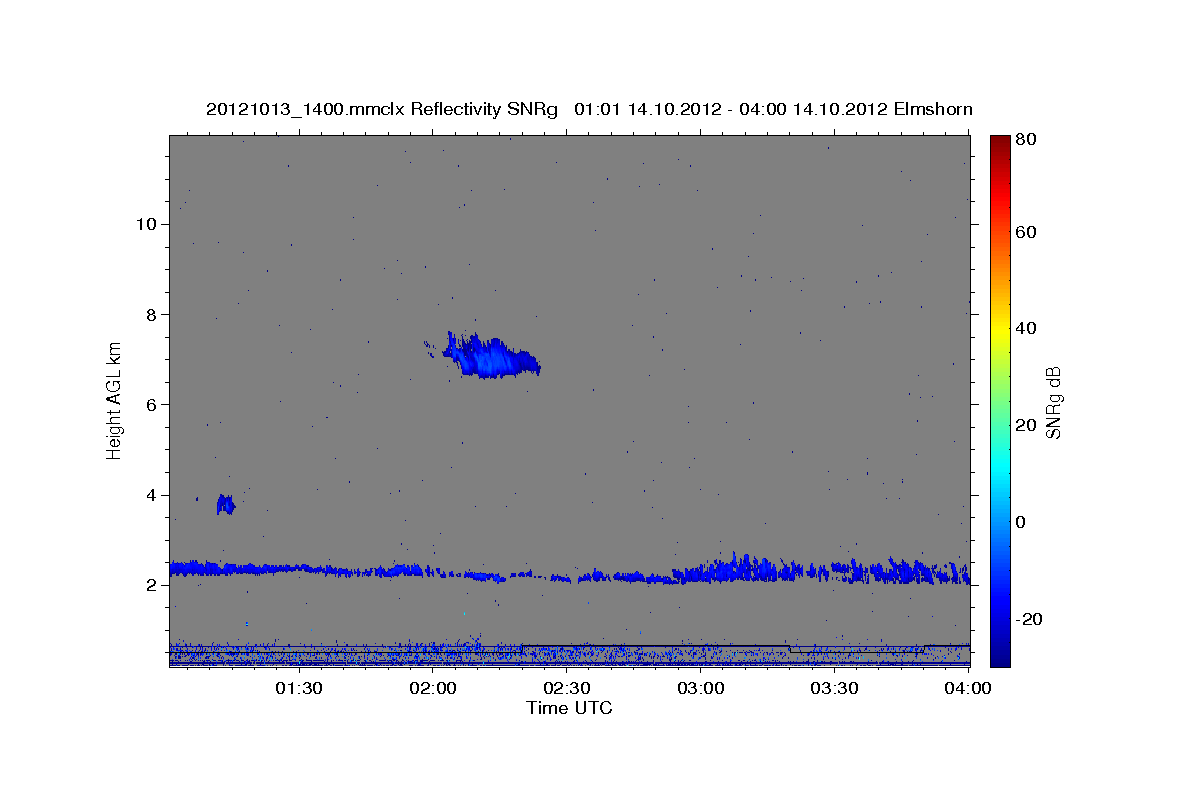Screen dimensions: 1200x800
Task: Click the 03:00 time tick label
Action: pyautogui.click(x=700, y=688)
